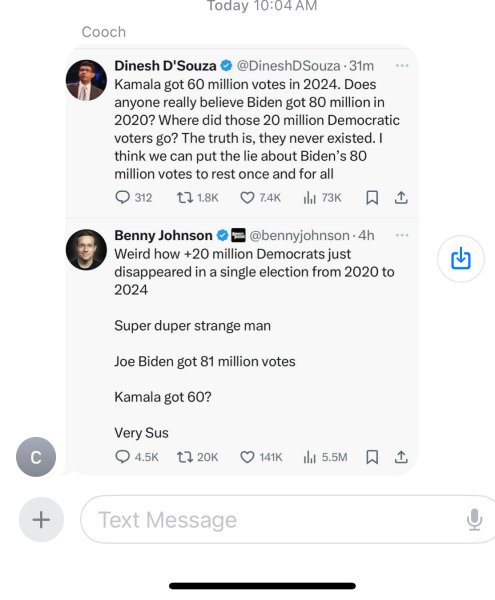Tap the retweet icon showing 1.8K

pyautogui.click(x=184, y=197)
